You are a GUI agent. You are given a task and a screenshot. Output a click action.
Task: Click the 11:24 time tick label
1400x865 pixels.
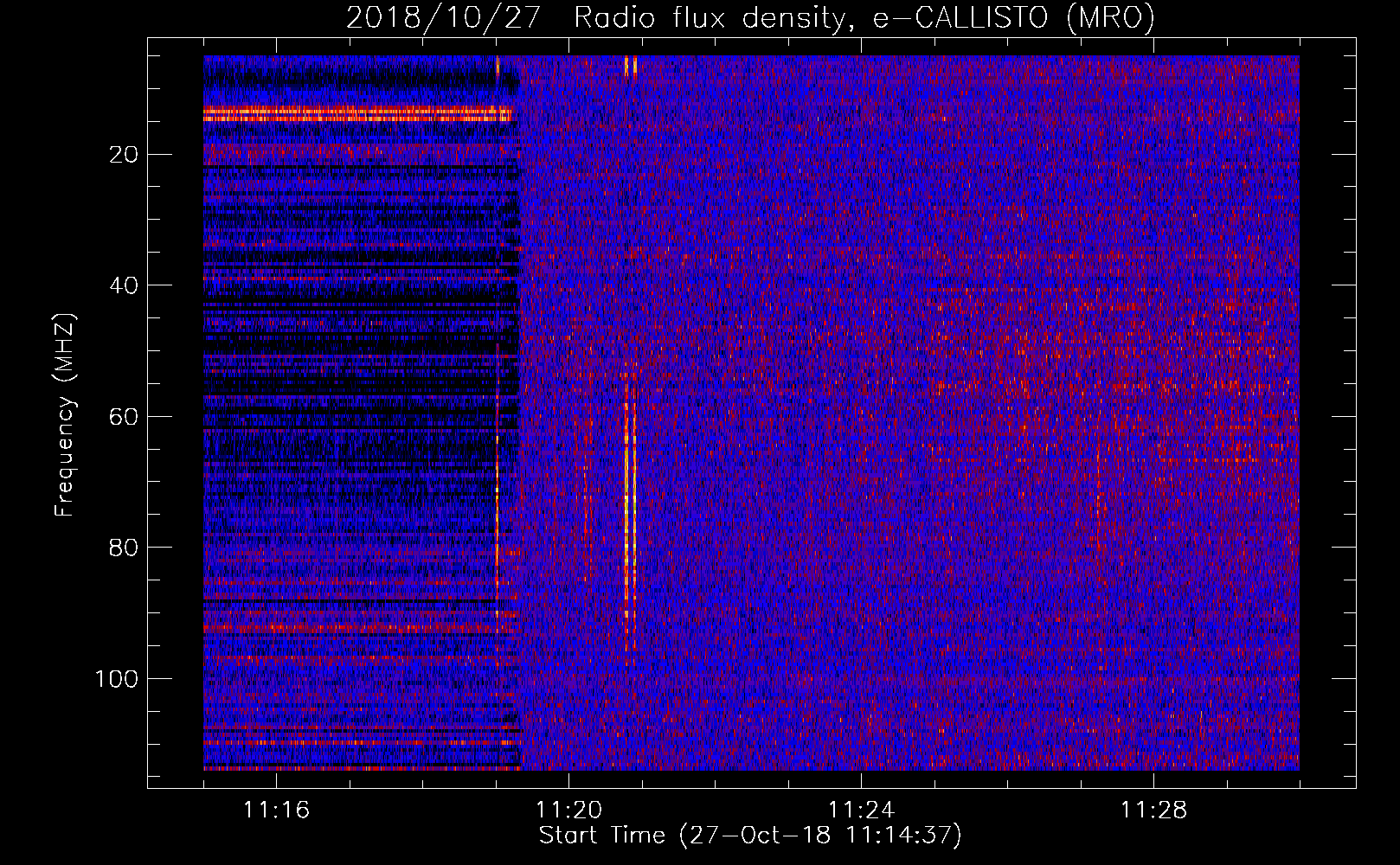click(x=861, y=811)
